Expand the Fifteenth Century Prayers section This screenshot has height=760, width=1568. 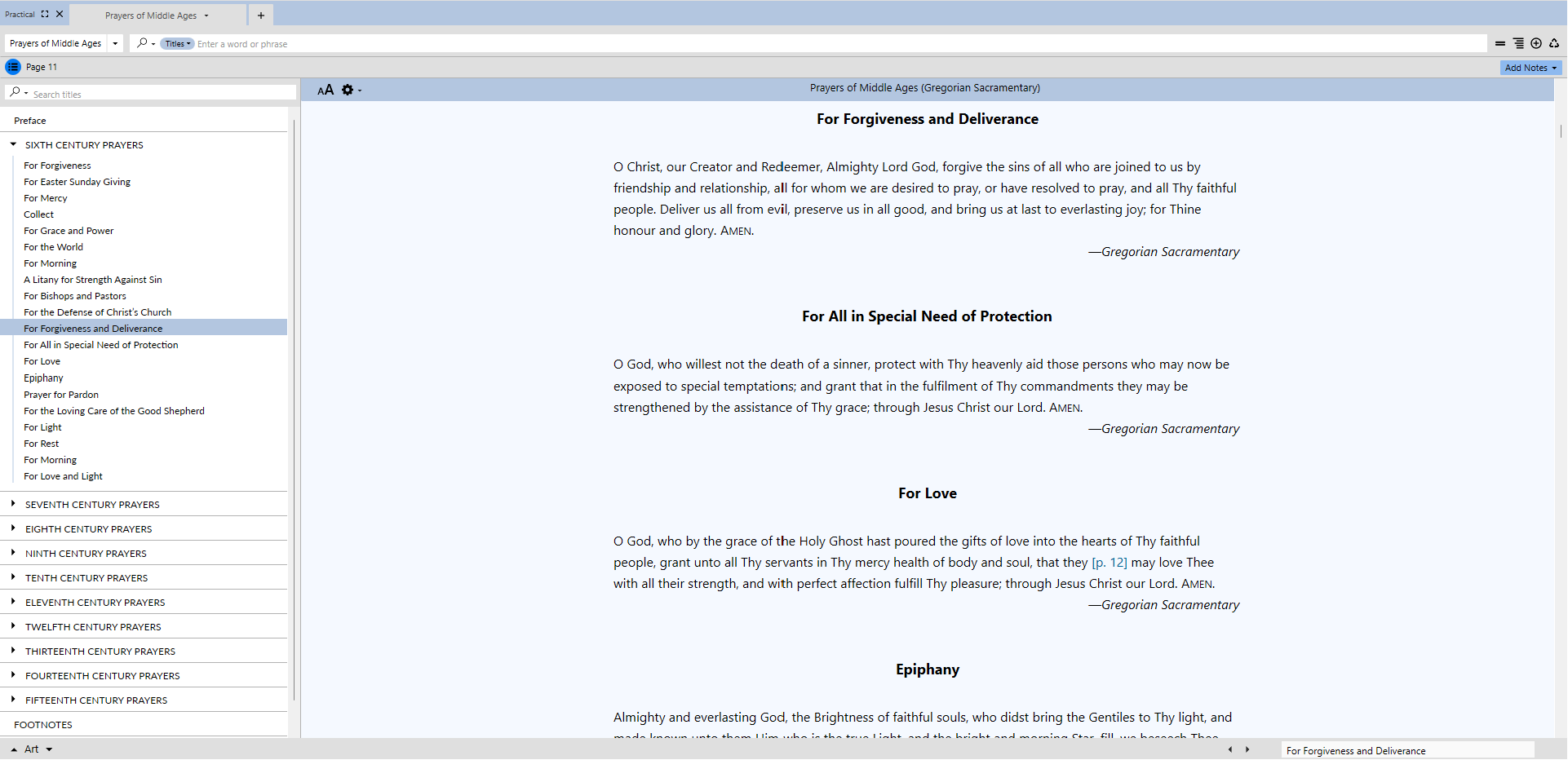point(13,700)
